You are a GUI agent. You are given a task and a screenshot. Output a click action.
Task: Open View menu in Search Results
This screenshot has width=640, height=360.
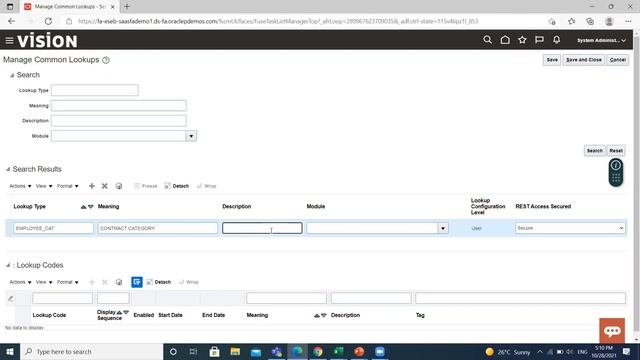pos(44,186)
